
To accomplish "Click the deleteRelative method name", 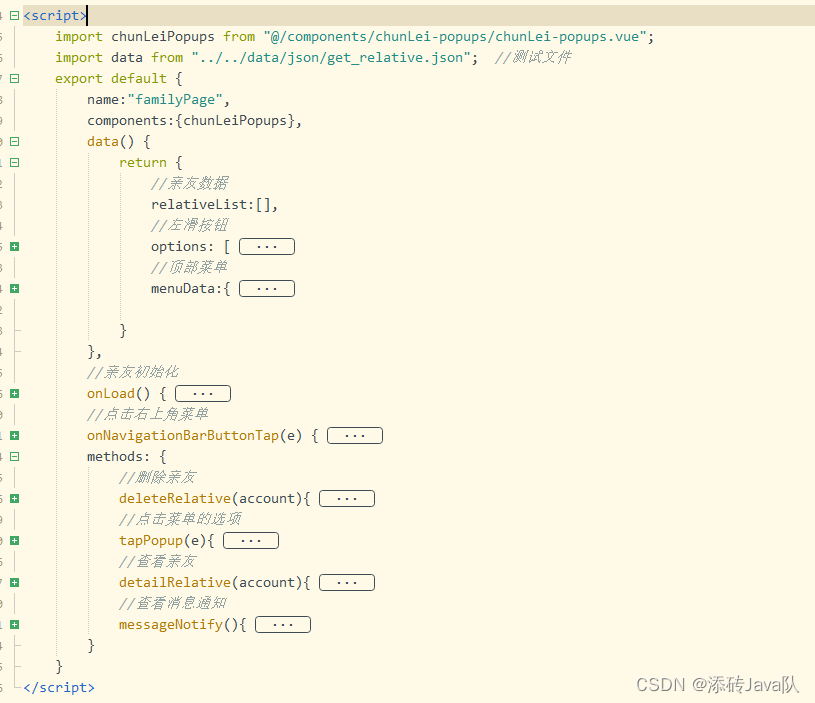I will pos(175,498).
